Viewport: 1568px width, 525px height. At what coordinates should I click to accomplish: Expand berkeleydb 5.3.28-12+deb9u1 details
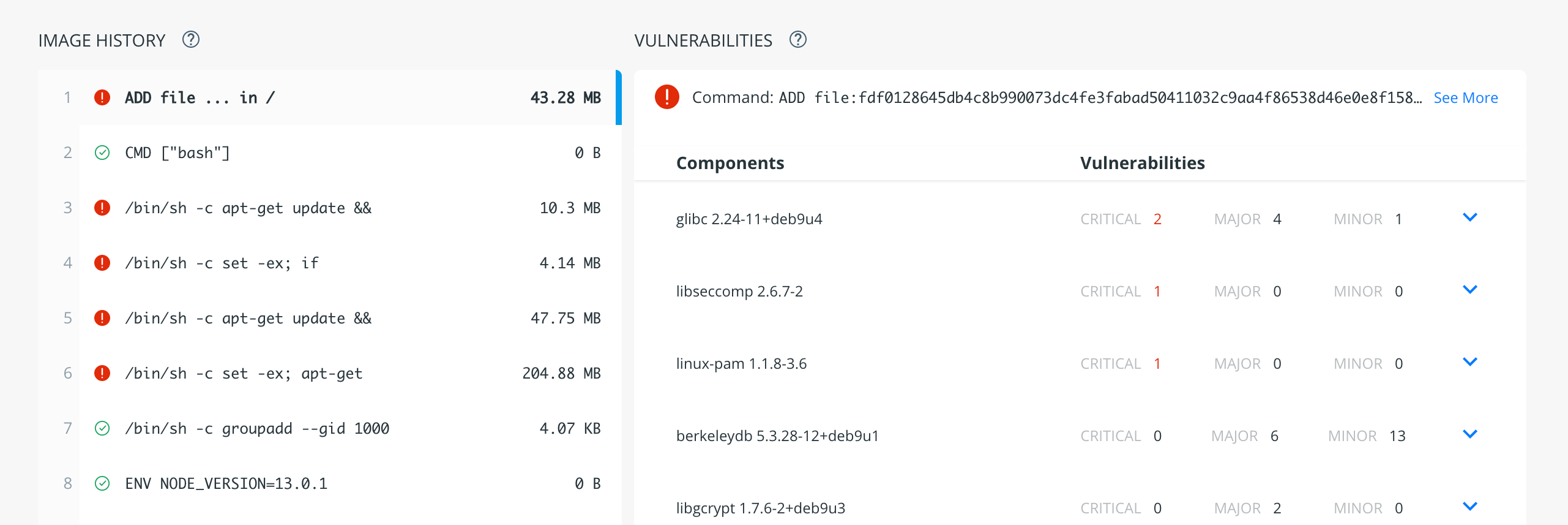click(1469, 434)
